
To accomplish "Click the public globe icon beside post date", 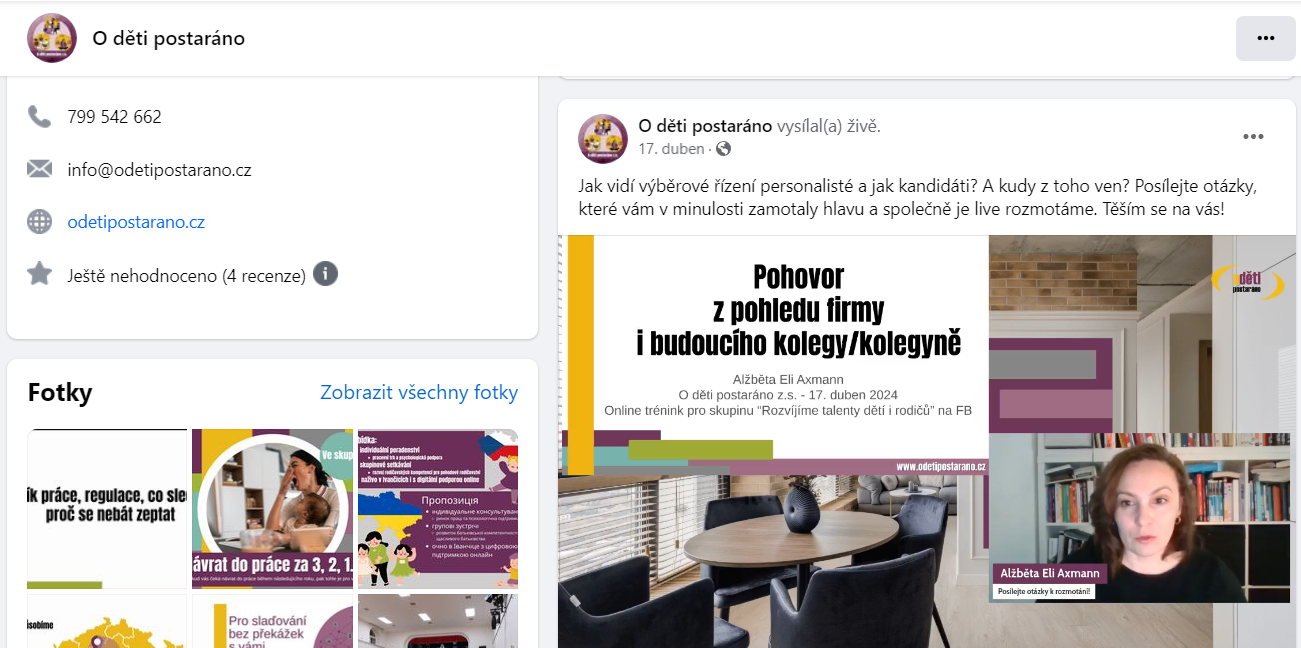I will click(723, 149).
